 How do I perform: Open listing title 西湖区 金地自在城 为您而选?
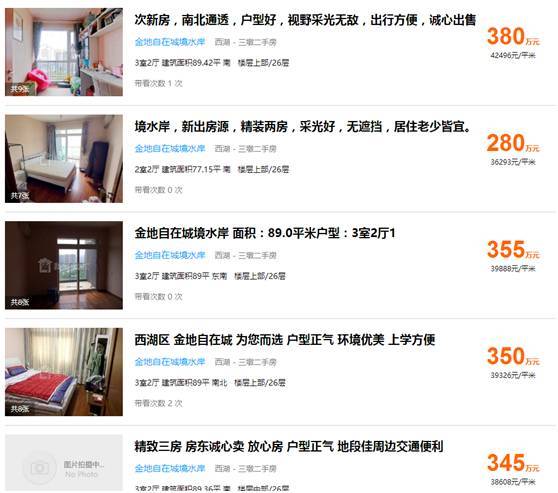(285, 340)
